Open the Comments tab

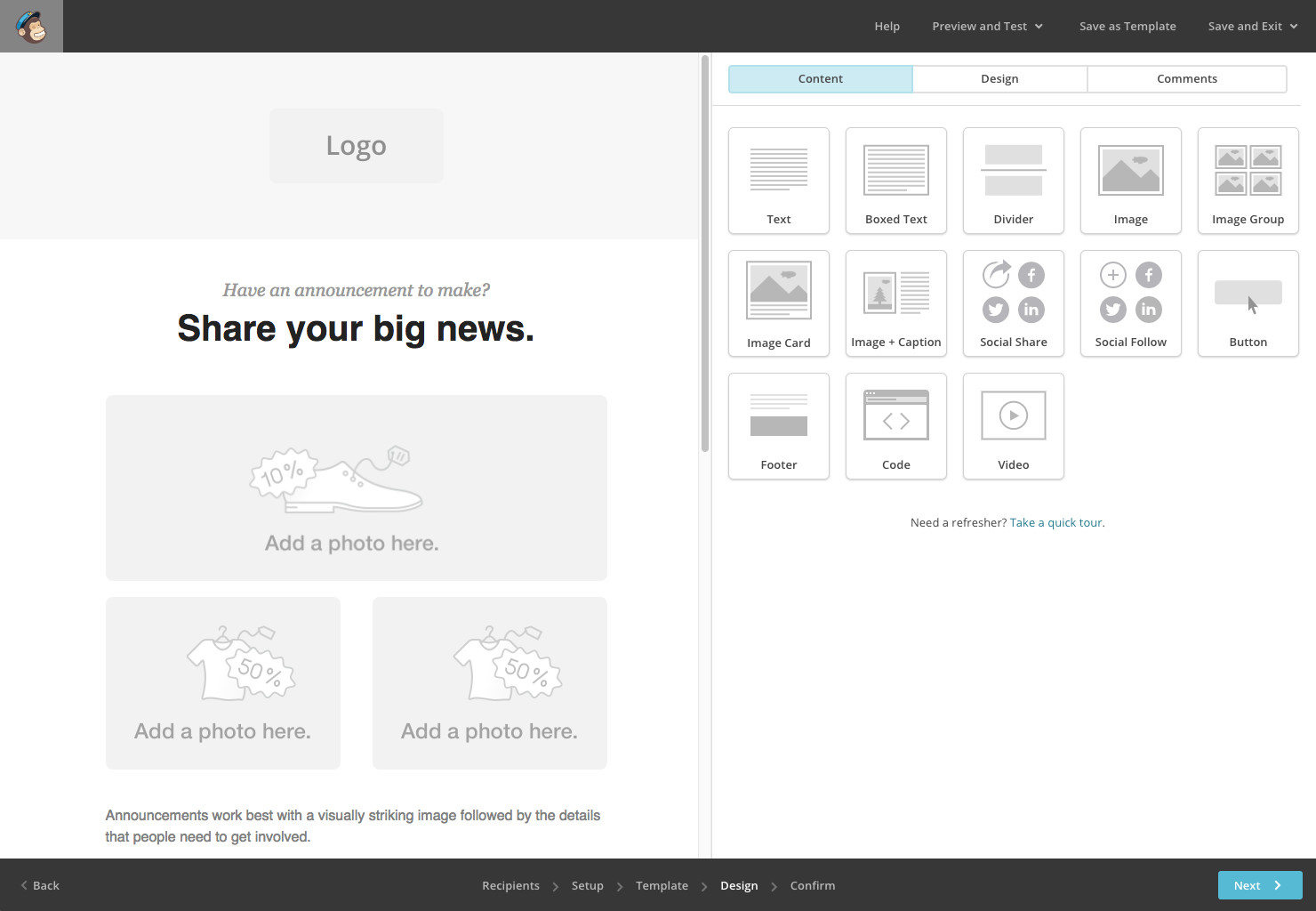coord(1186,79)
